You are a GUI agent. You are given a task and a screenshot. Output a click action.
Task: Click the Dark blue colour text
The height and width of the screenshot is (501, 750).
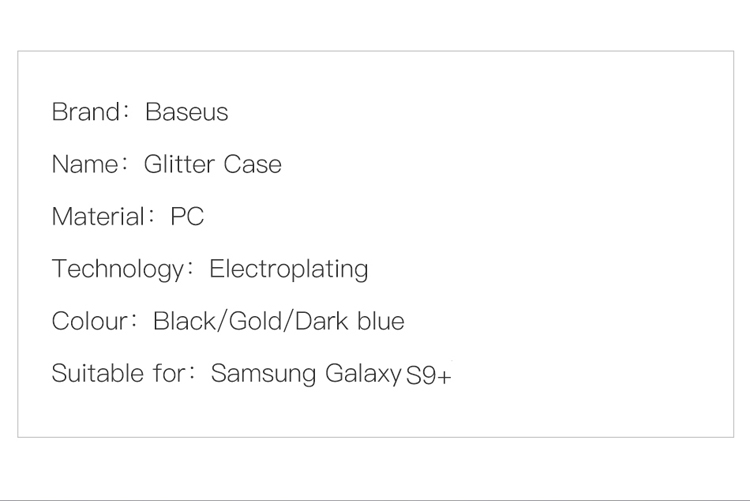pos(350,321)
